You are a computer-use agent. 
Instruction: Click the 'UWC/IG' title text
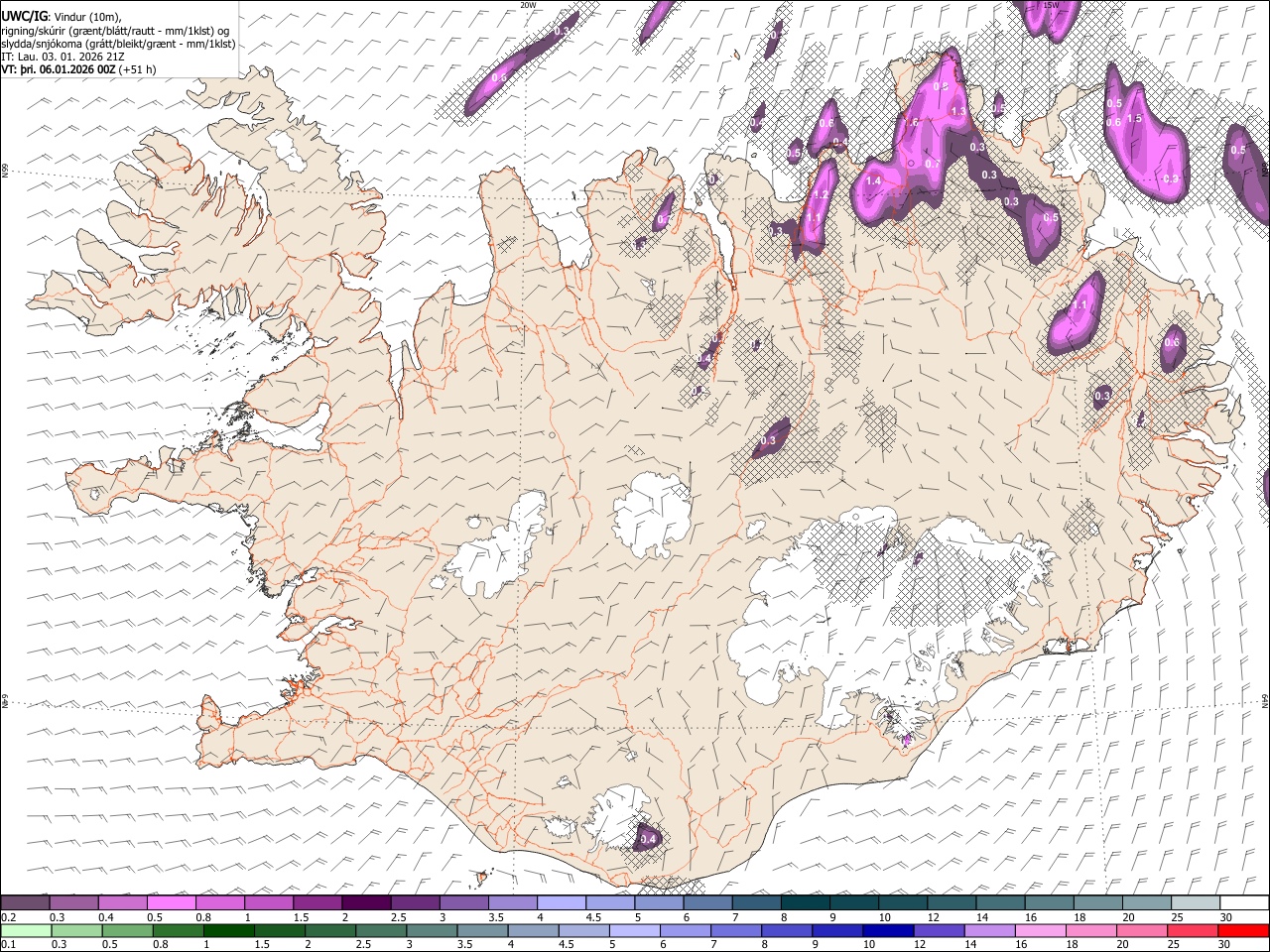click(24, 15)
